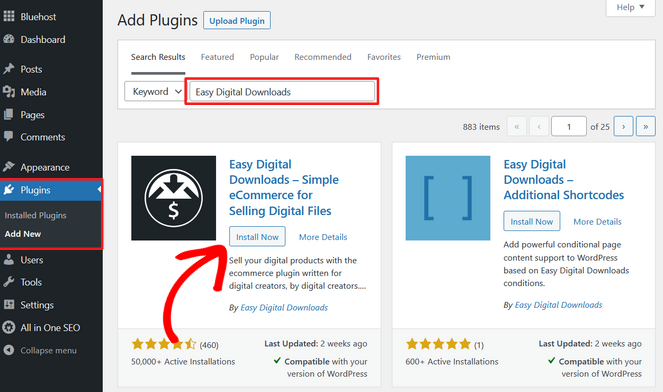663x392 pixels.
Task: Click the All in One SEO gear icon
Action: (x=9, y=327)
